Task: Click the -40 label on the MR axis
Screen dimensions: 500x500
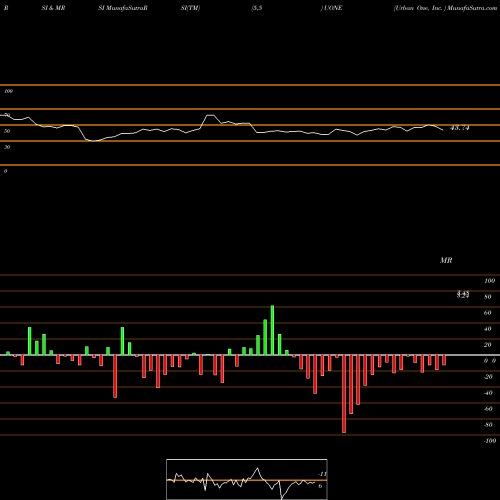Action: (488, 393)
